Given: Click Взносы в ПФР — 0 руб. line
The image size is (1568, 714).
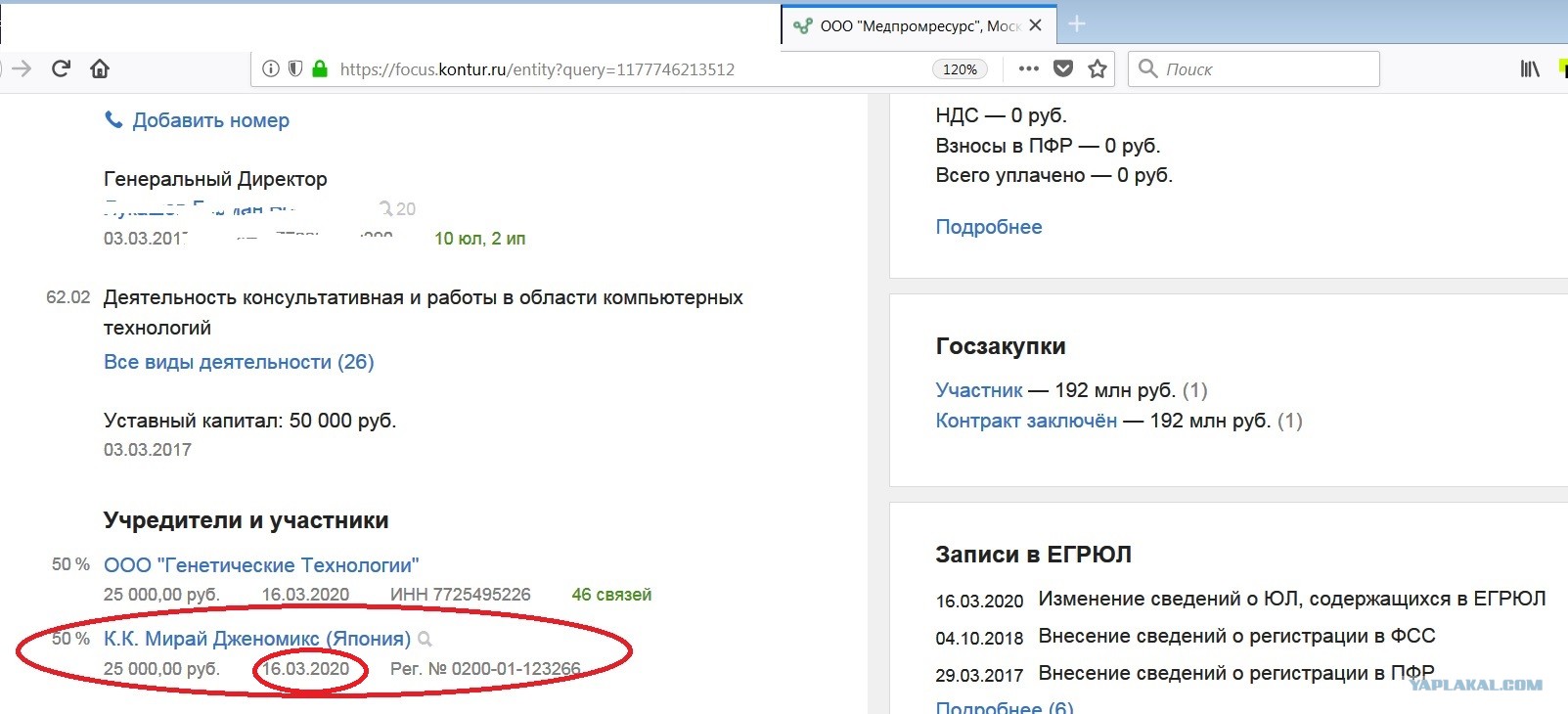Looking at the screenshot, I should (1048, 146).
